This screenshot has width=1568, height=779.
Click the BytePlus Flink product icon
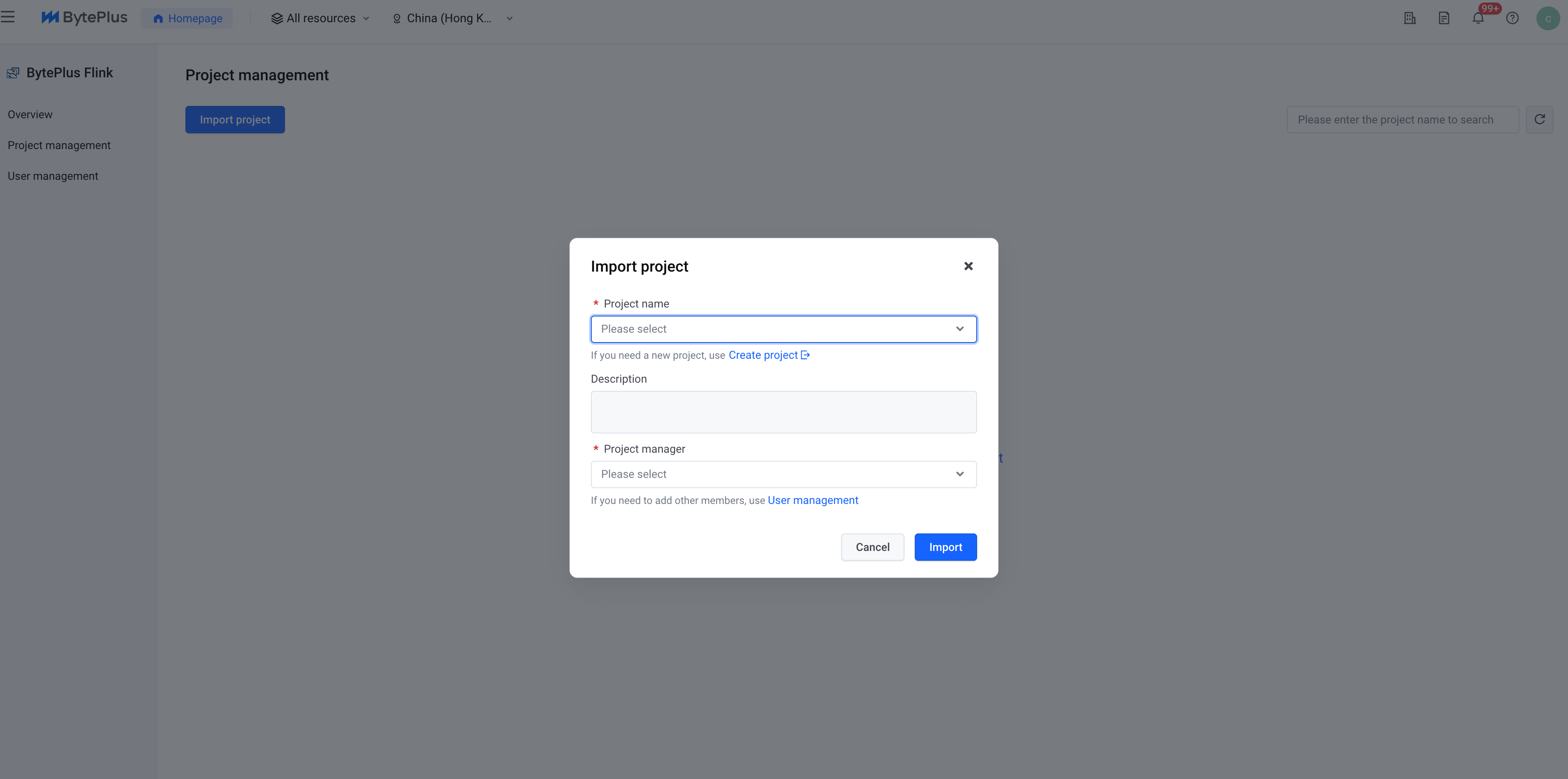point(13,73)
